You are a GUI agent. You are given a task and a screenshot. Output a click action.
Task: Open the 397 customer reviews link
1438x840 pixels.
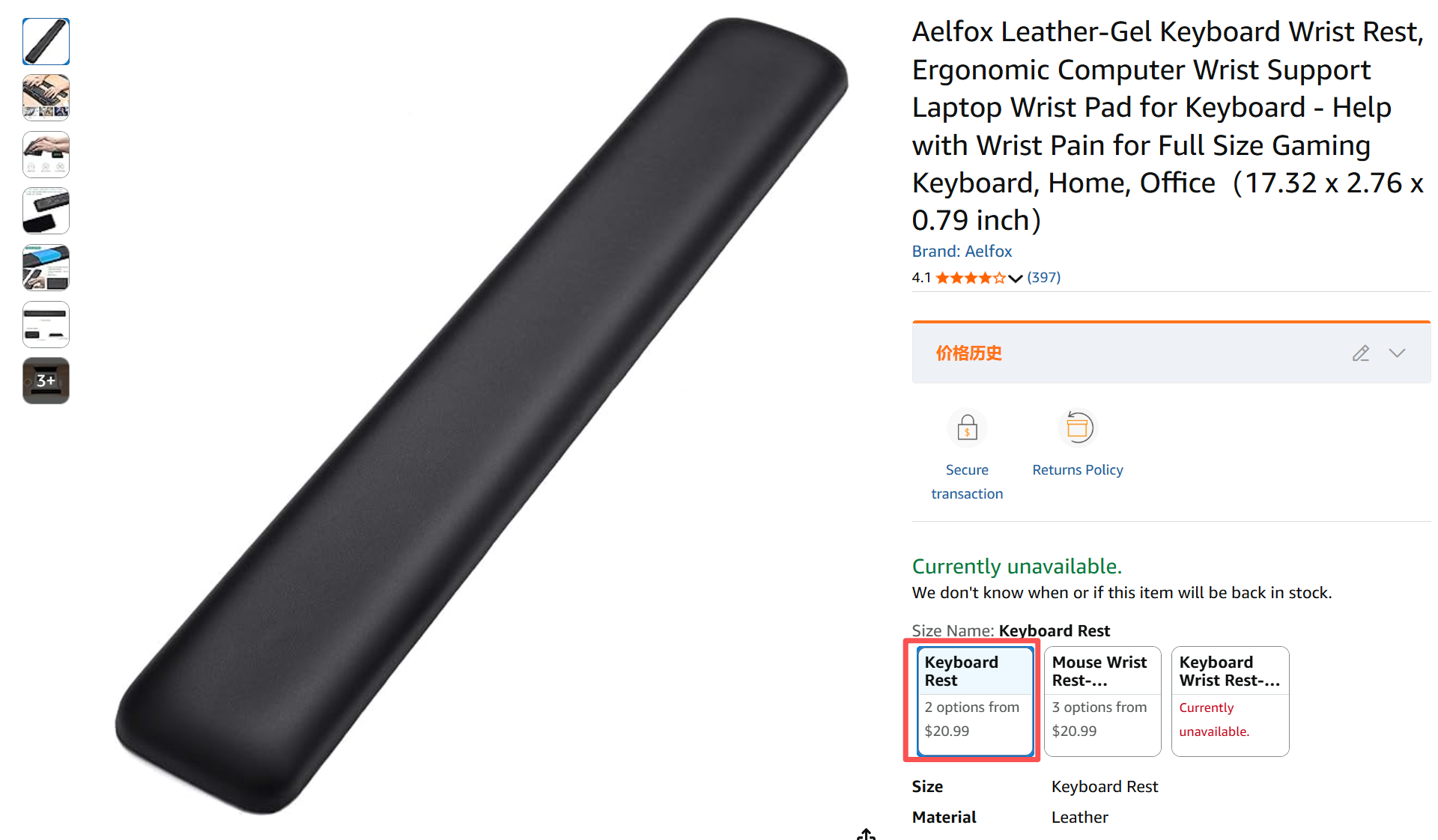pyautogui.click(x=1043, y=278)
